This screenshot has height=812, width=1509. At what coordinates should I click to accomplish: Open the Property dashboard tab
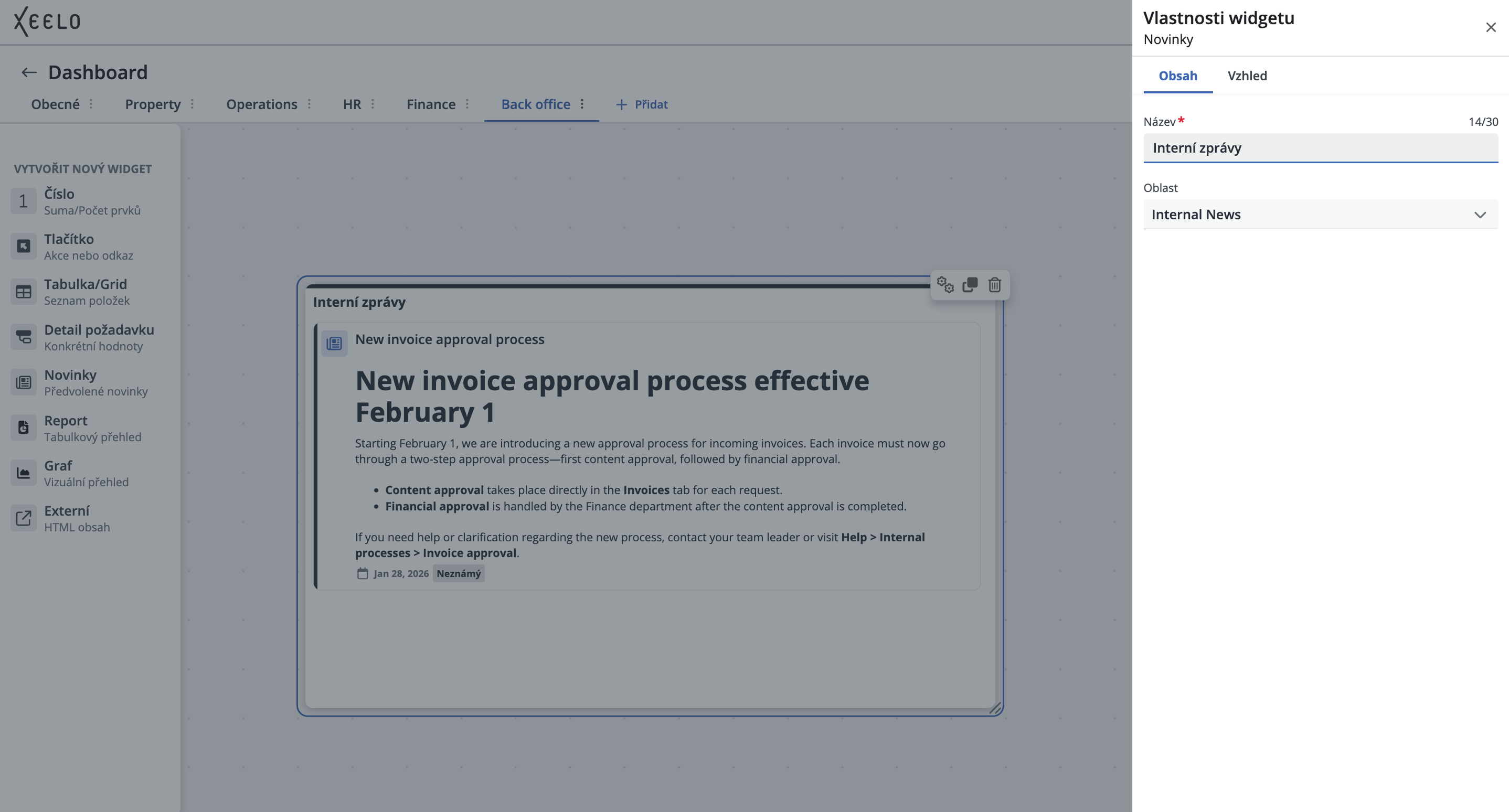153,104
